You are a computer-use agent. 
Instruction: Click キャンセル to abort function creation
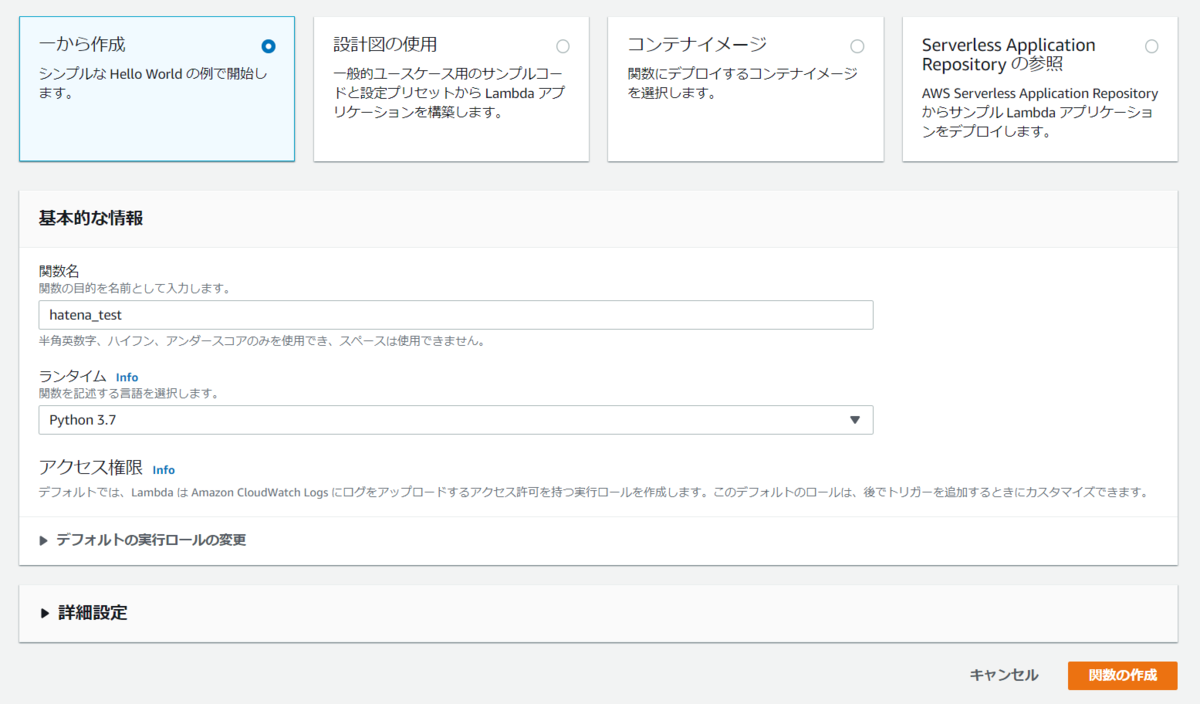[1003, 675]
